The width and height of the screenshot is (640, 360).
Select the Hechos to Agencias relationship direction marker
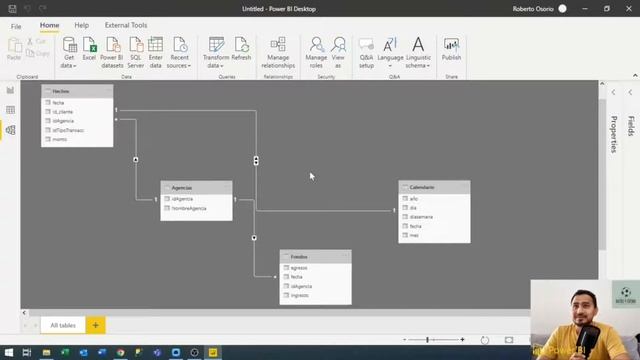coord(136,160)
